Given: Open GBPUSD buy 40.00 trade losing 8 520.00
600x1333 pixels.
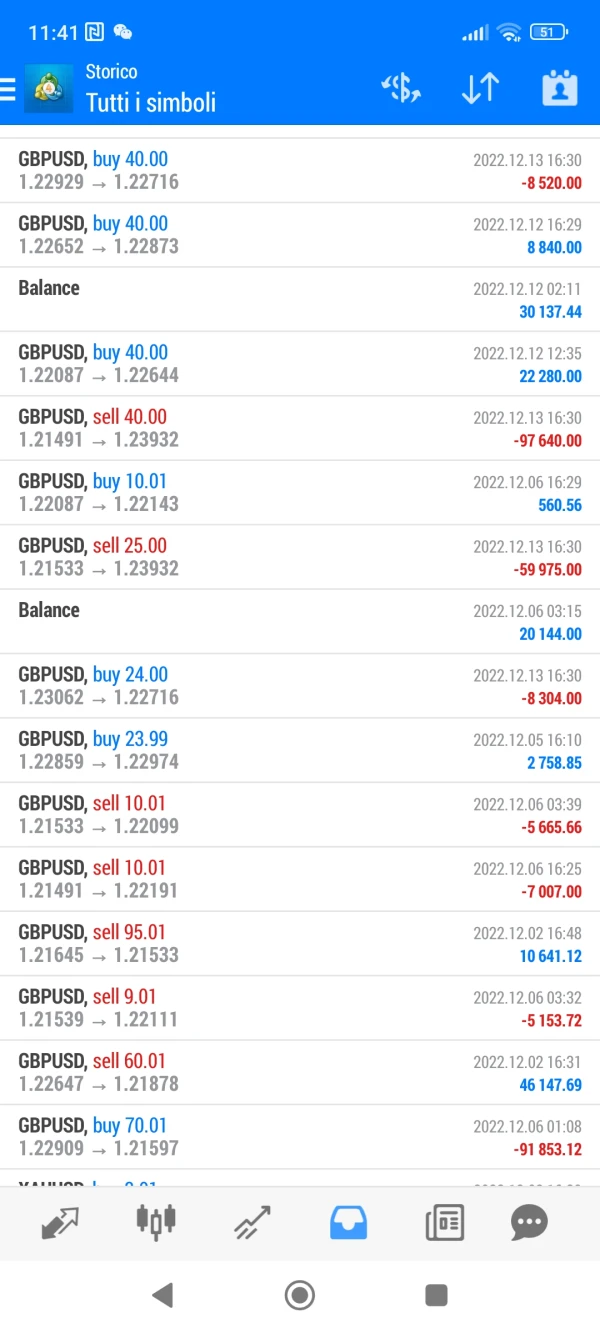Looking at the screenshot, I should (x=300, y=171).
